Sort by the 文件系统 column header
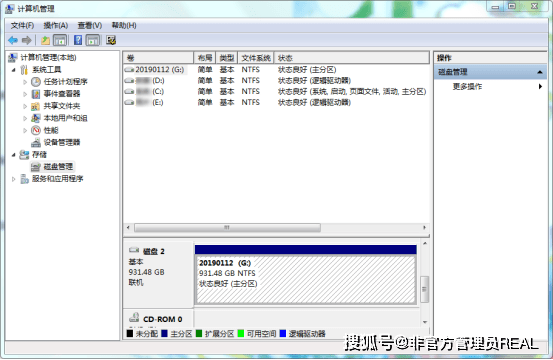This screenshot has height=360, width=553. coord(256,58)
